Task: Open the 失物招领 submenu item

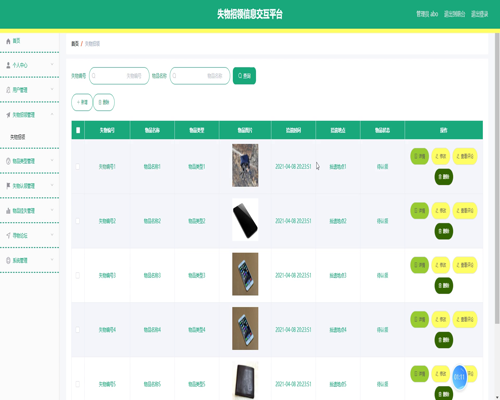Action: (18, 137)
